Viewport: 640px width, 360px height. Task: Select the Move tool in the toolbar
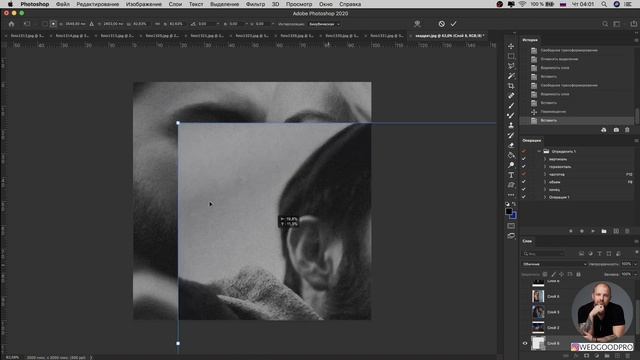coord(511,46)
